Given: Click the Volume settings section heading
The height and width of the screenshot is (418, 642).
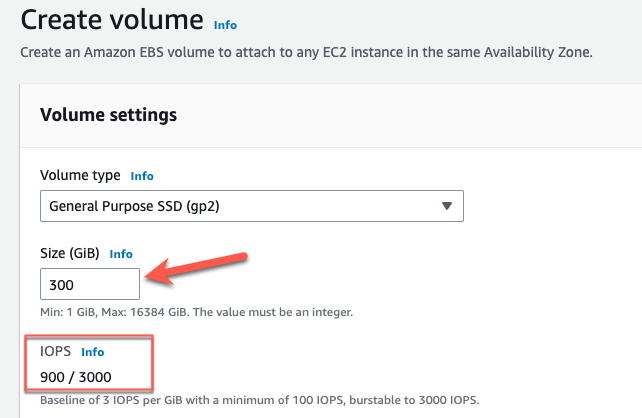Looking at the screenshot, I should [108, 115].
